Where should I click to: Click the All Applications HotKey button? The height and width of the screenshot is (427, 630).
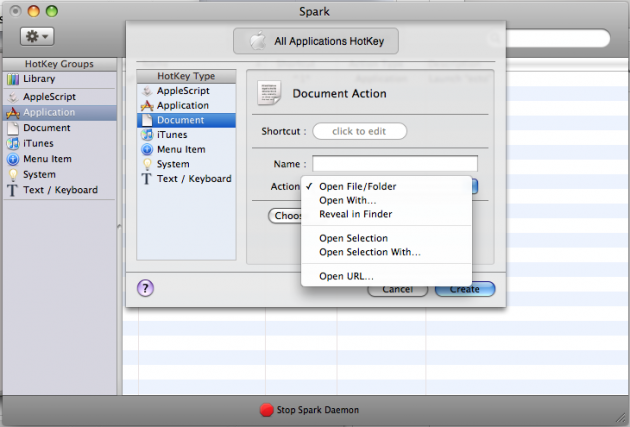[316, 41]
